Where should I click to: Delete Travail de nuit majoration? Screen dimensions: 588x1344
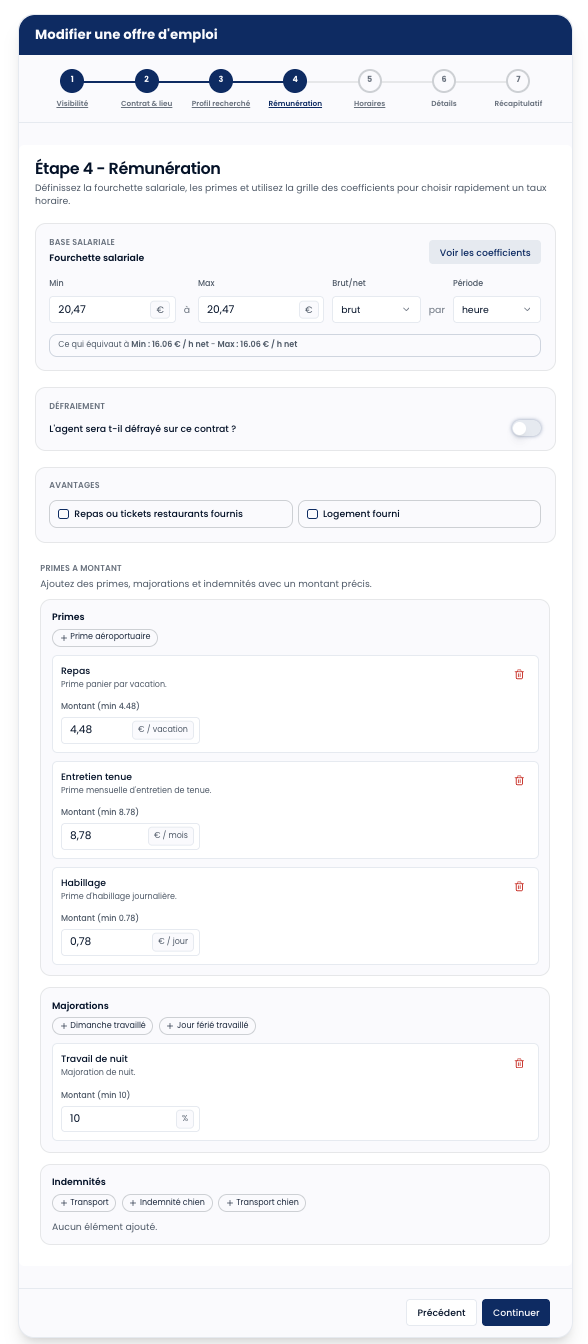point(519,1063)
